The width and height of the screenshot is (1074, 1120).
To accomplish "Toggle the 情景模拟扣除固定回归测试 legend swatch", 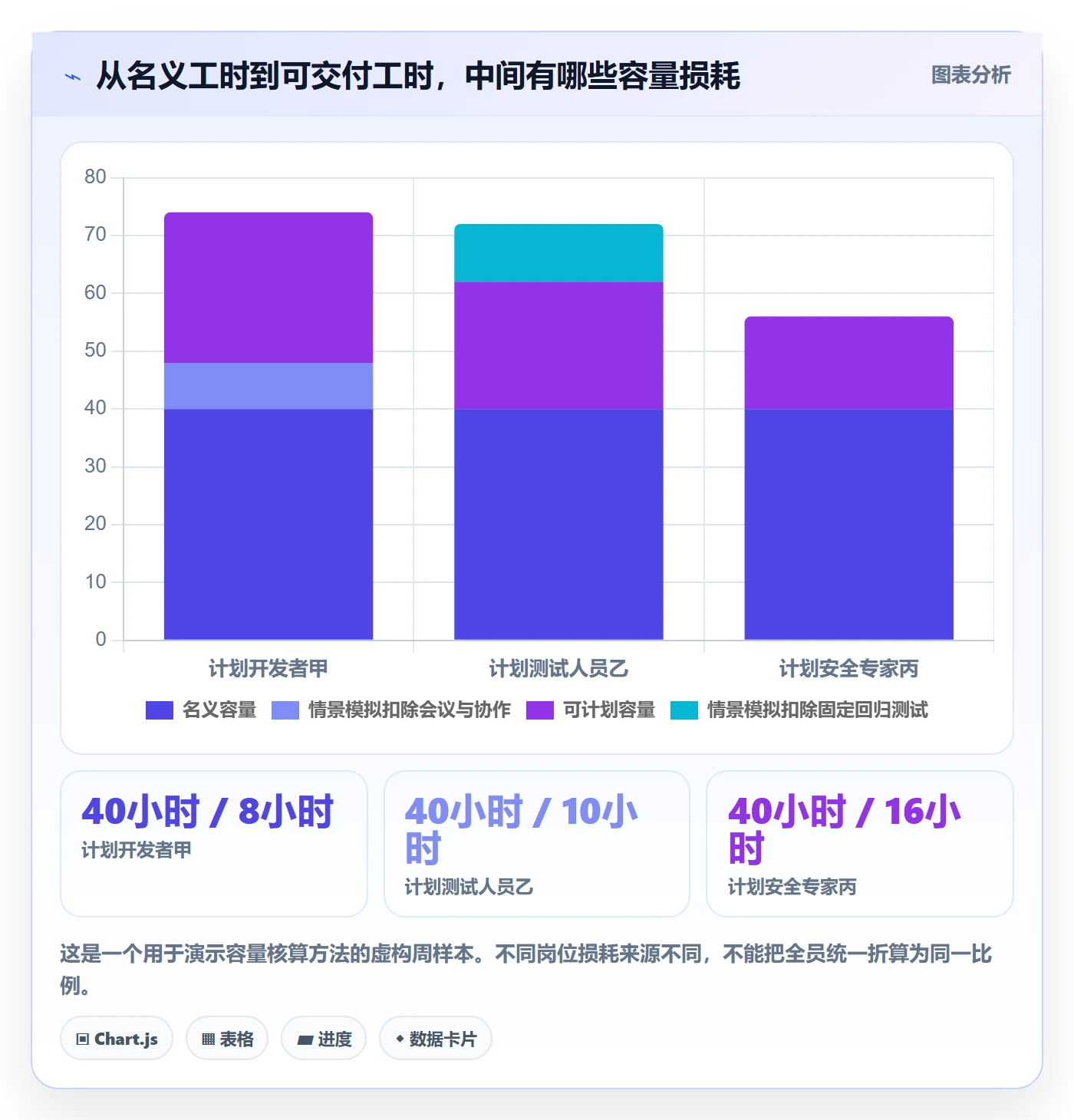I will click(684, 710).
